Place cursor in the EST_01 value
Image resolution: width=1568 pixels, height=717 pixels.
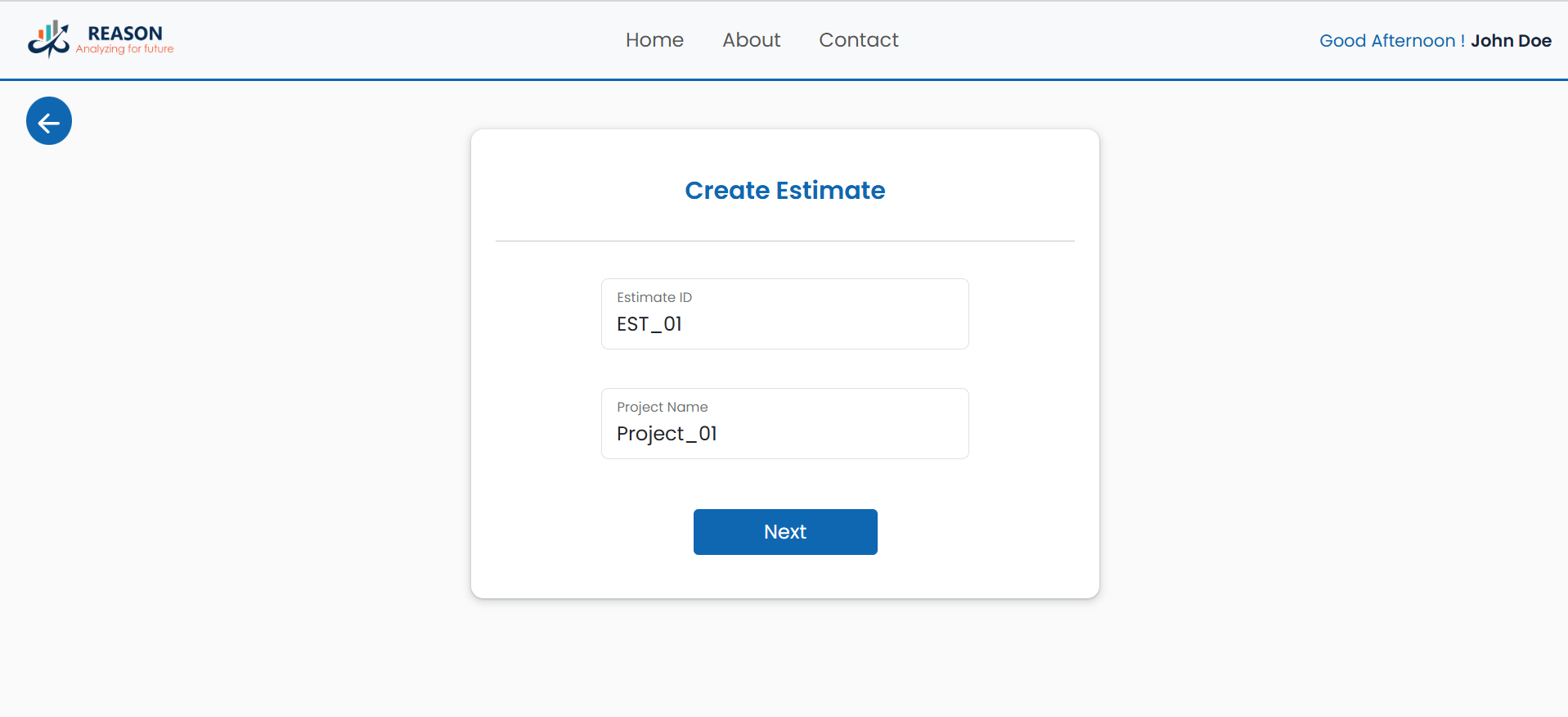click(x=649, y=324)
